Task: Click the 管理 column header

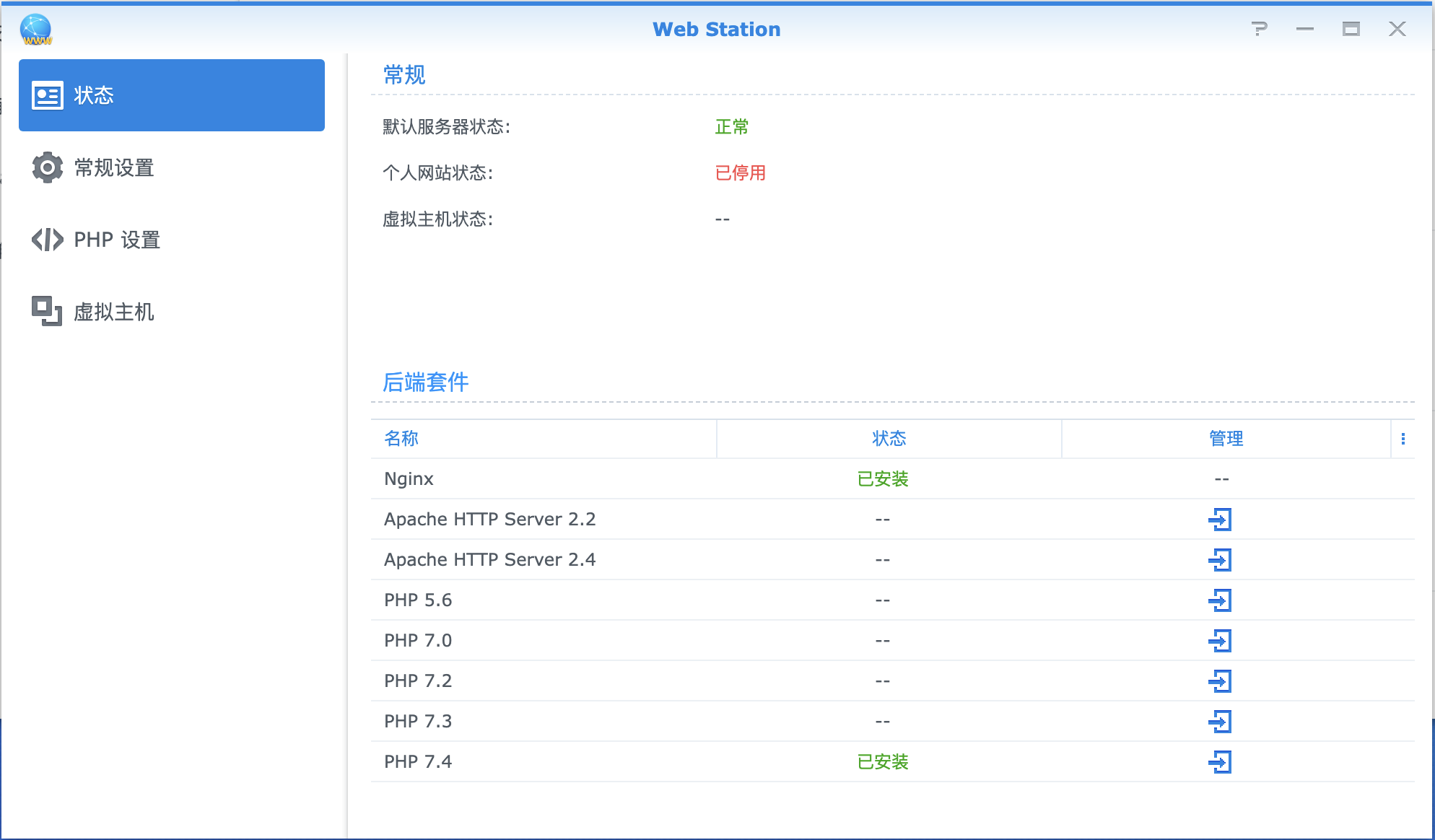Action: tap(1226, 439)
